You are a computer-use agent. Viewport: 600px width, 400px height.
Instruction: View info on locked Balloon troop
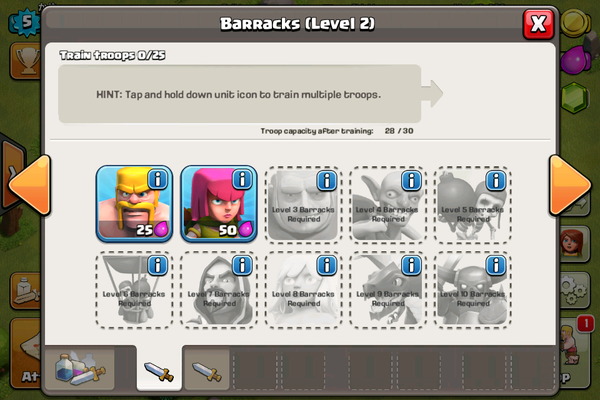click(158, 265)
